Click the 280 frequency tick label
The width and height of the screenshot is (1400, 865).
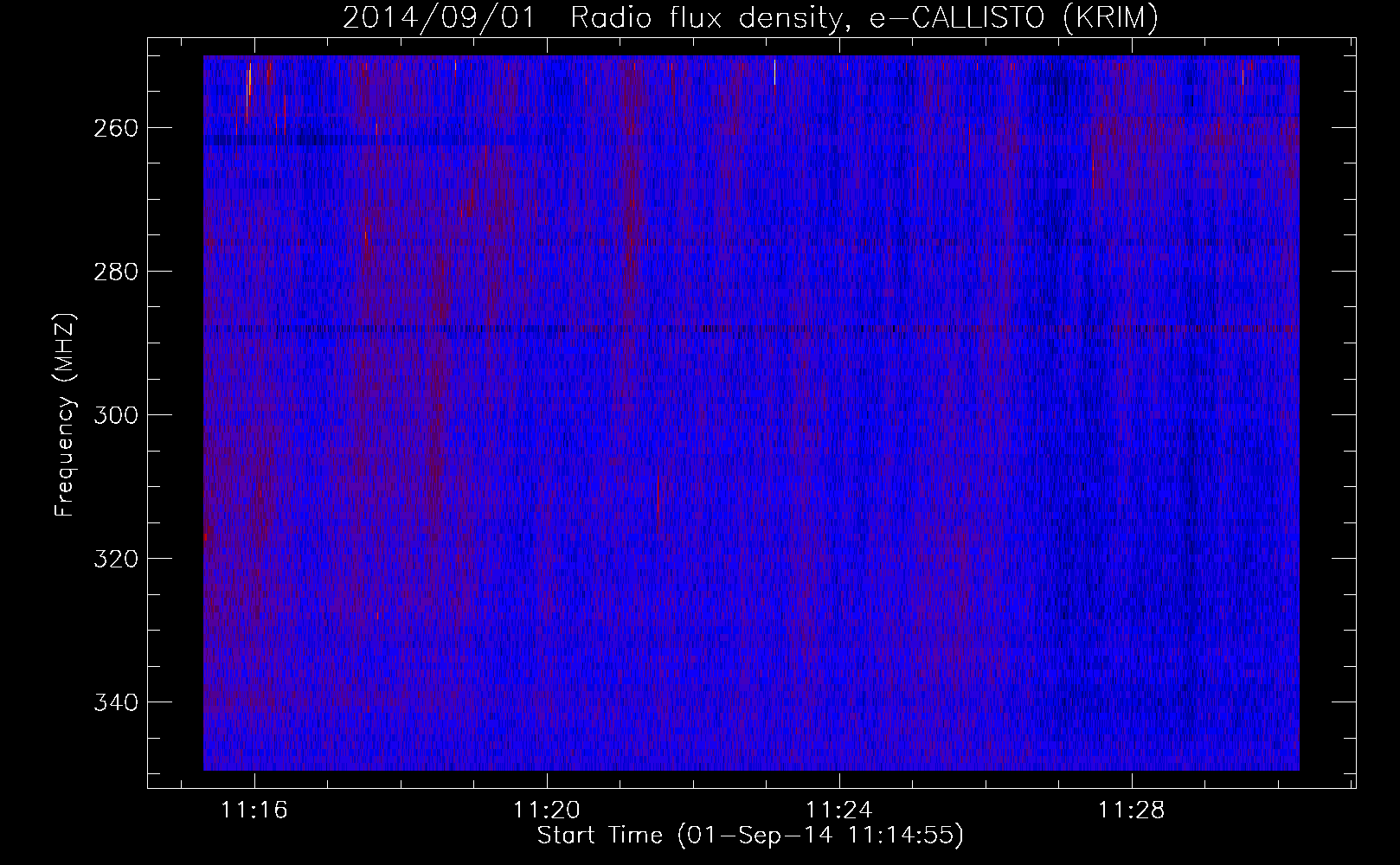(114, 272)
